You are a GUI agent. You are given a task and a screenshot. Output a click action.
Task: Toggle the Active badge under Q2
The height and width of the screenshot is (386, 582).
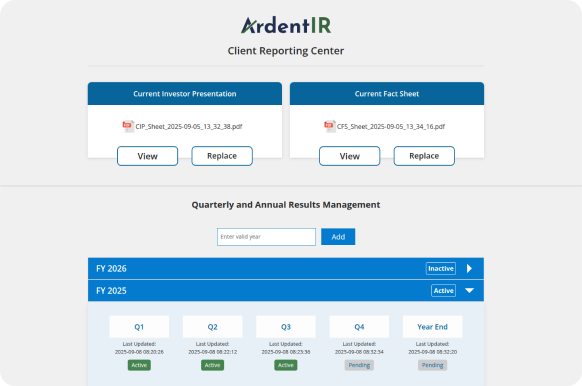(212, 365)
